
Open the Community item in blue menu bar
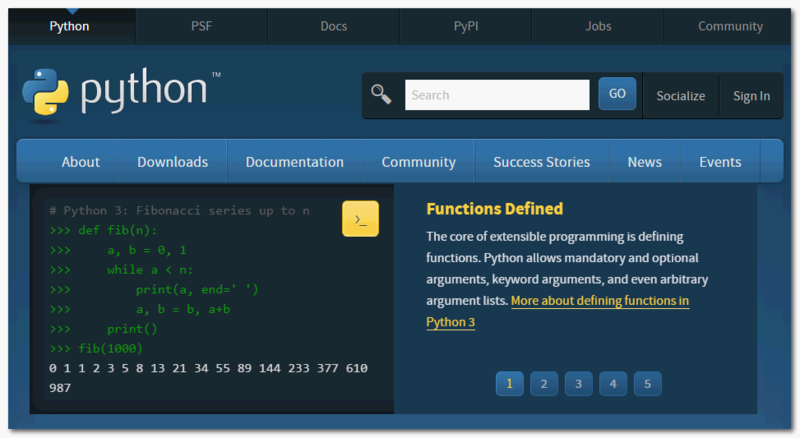(x=418, y=162)
